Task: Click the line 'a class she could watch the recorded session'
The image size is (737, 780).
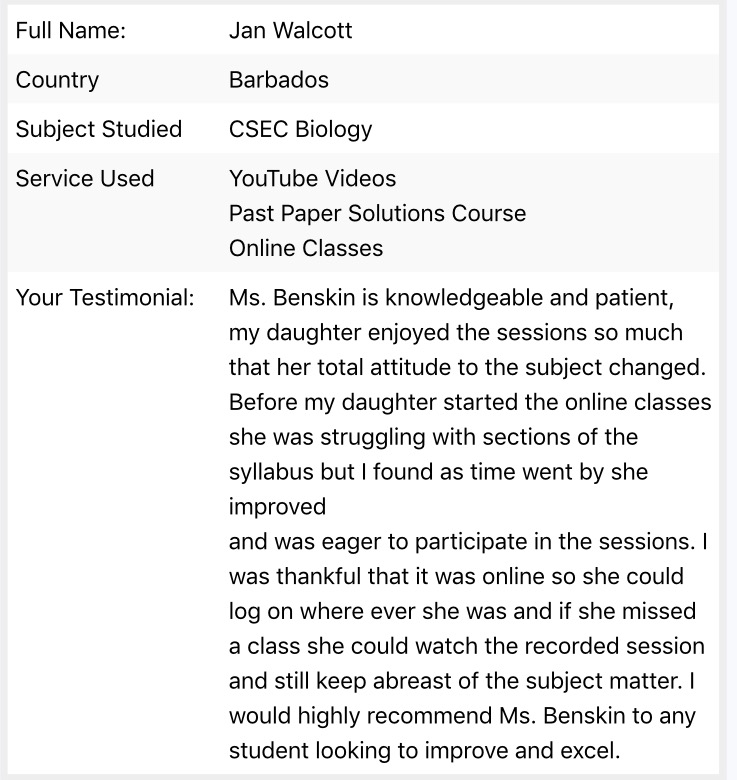Action: click(x=466, y=647)
